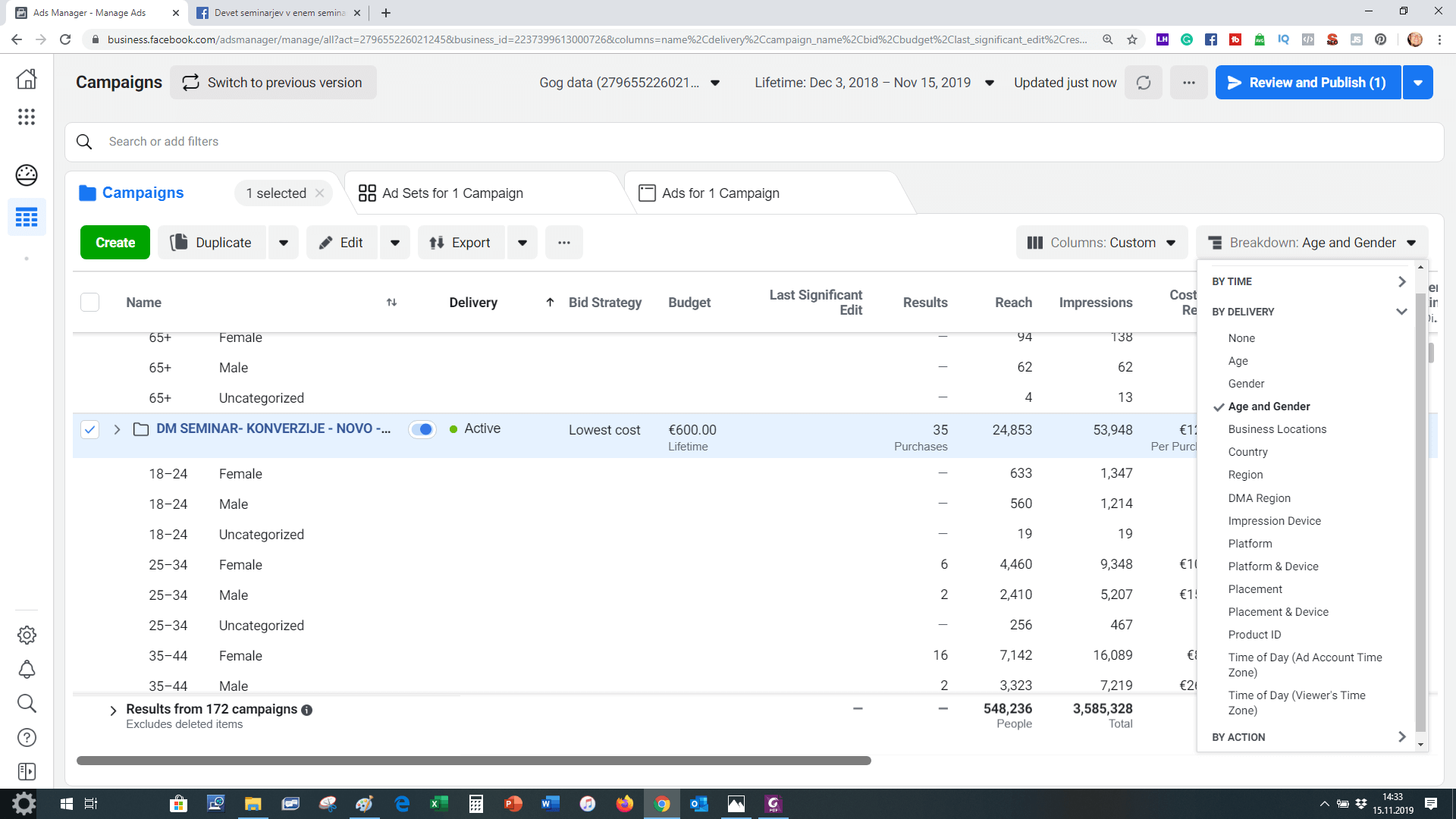Viewport: 1456px width, 819px height.
Task: Switch to Ad Sets for 1 Campaign tab
Action: (453, 193)
